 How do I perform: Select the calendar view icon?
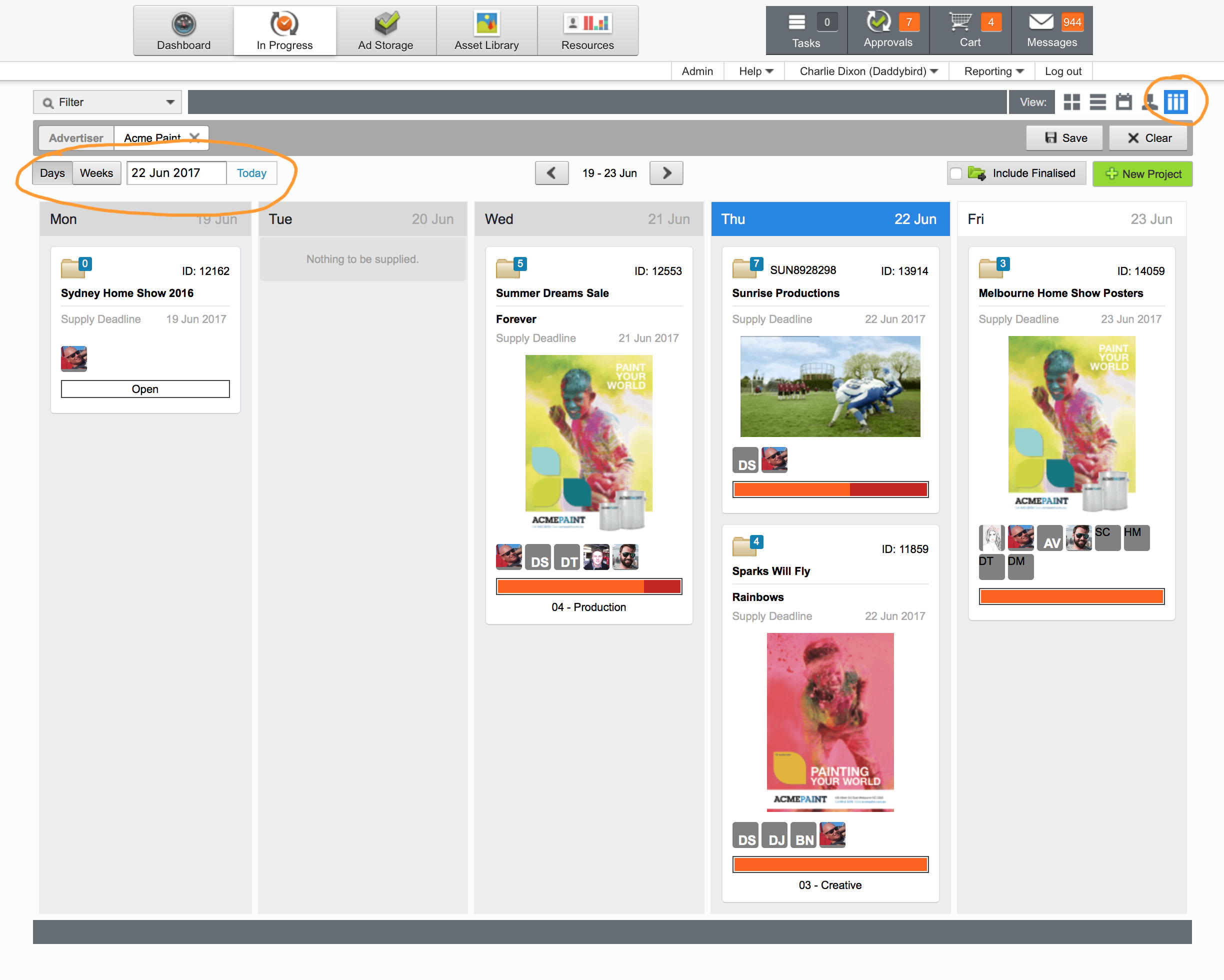tap(1123, 102)
